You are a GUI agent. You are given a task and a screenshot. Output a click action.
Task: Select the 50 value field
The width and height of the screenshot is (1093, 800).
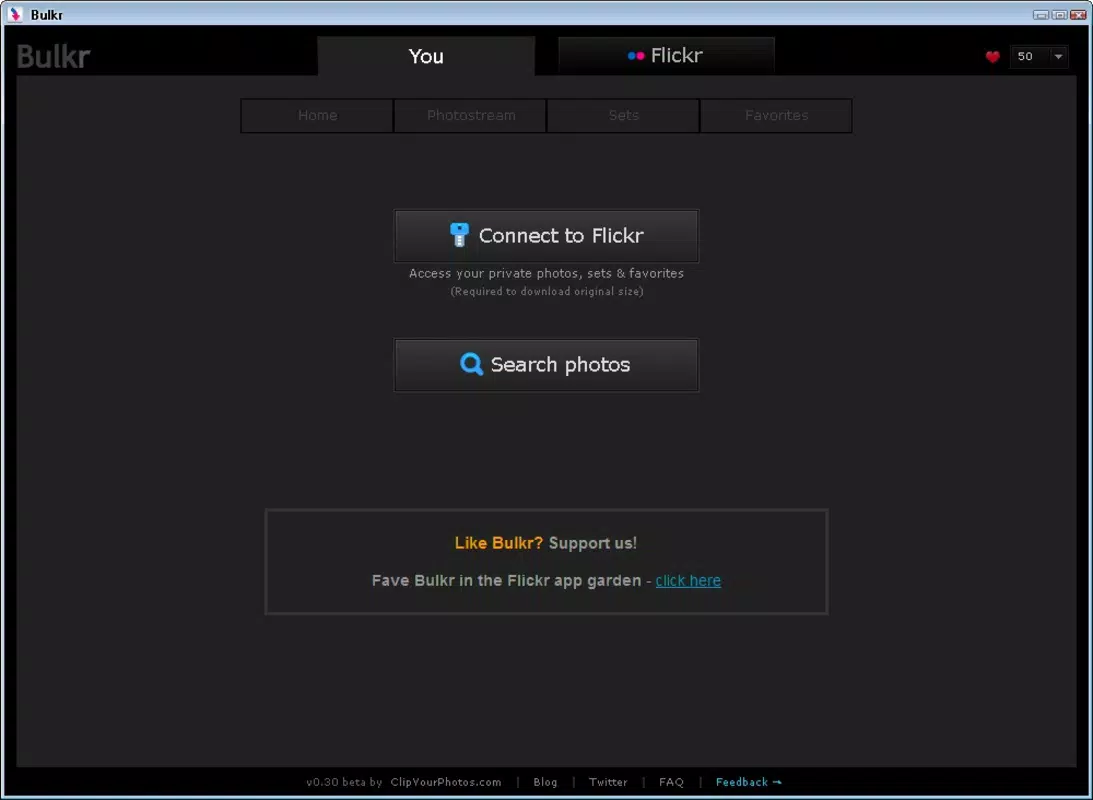pyautogui.click(x=1030, y=56)
